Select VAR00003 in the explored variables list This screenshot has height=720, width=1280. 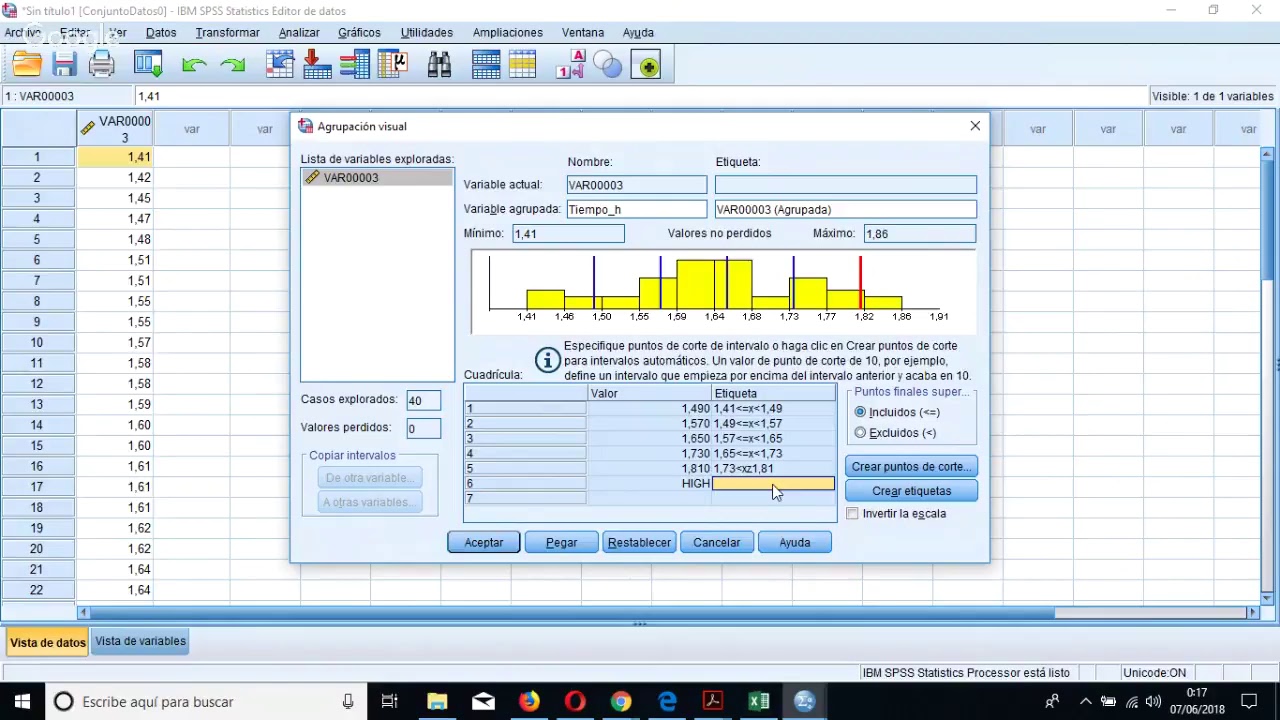377,178
